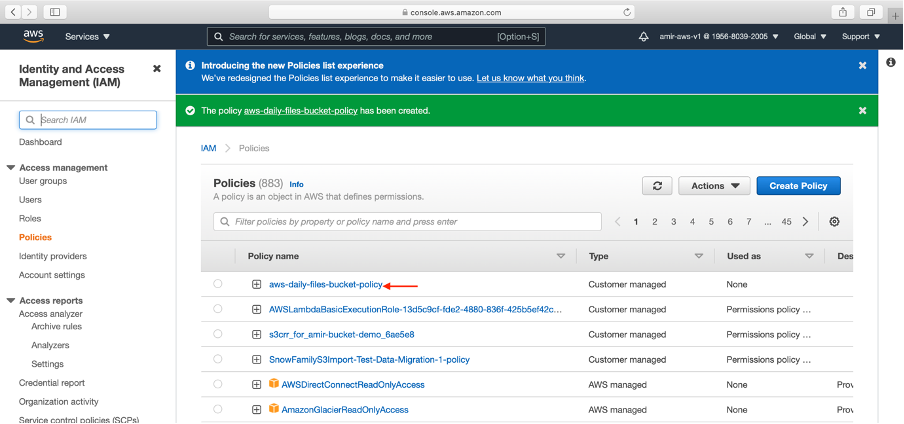Viewport: 904px width, 424px height.
Task: Click the Create Policy button
Action: click(x=798, y=186)
